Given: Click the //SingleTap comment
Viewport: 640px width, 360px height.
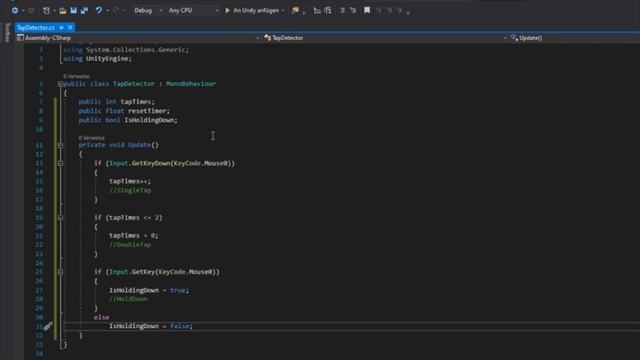Looking at the screenshot, I should 130,191.
